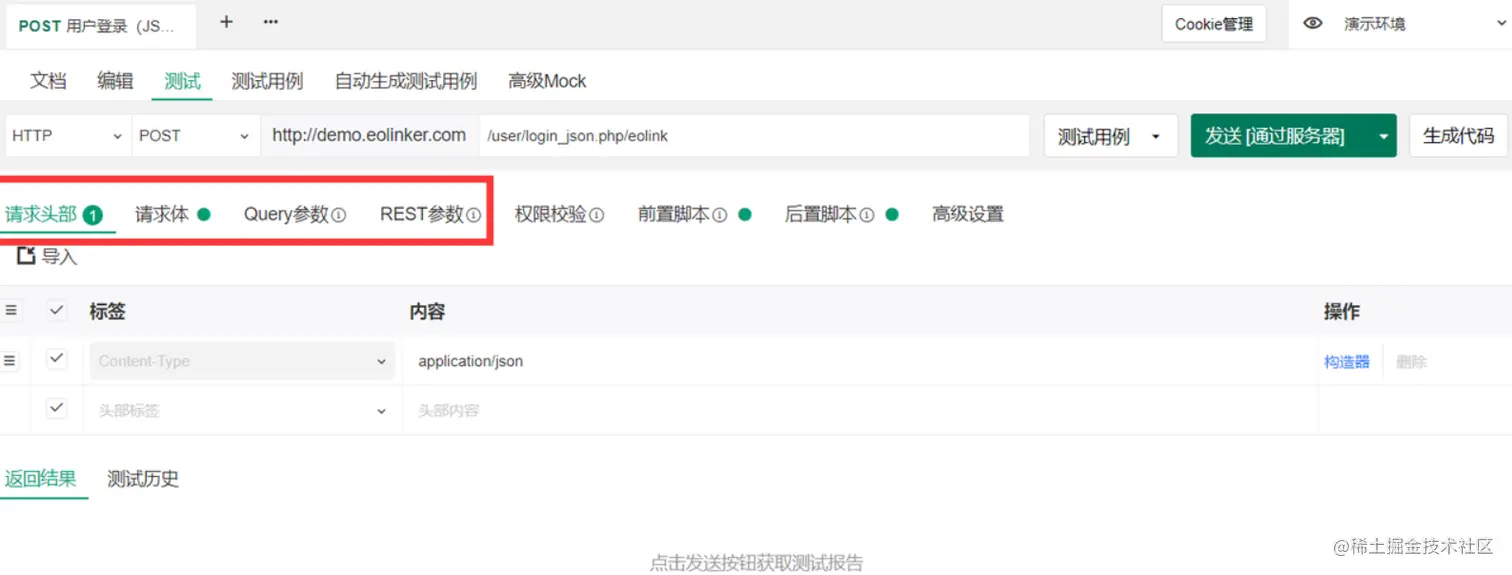Open the HTTP protocol dropdown
The height and width of the screenshot is (575, 1512).
(x=68, y=136)
